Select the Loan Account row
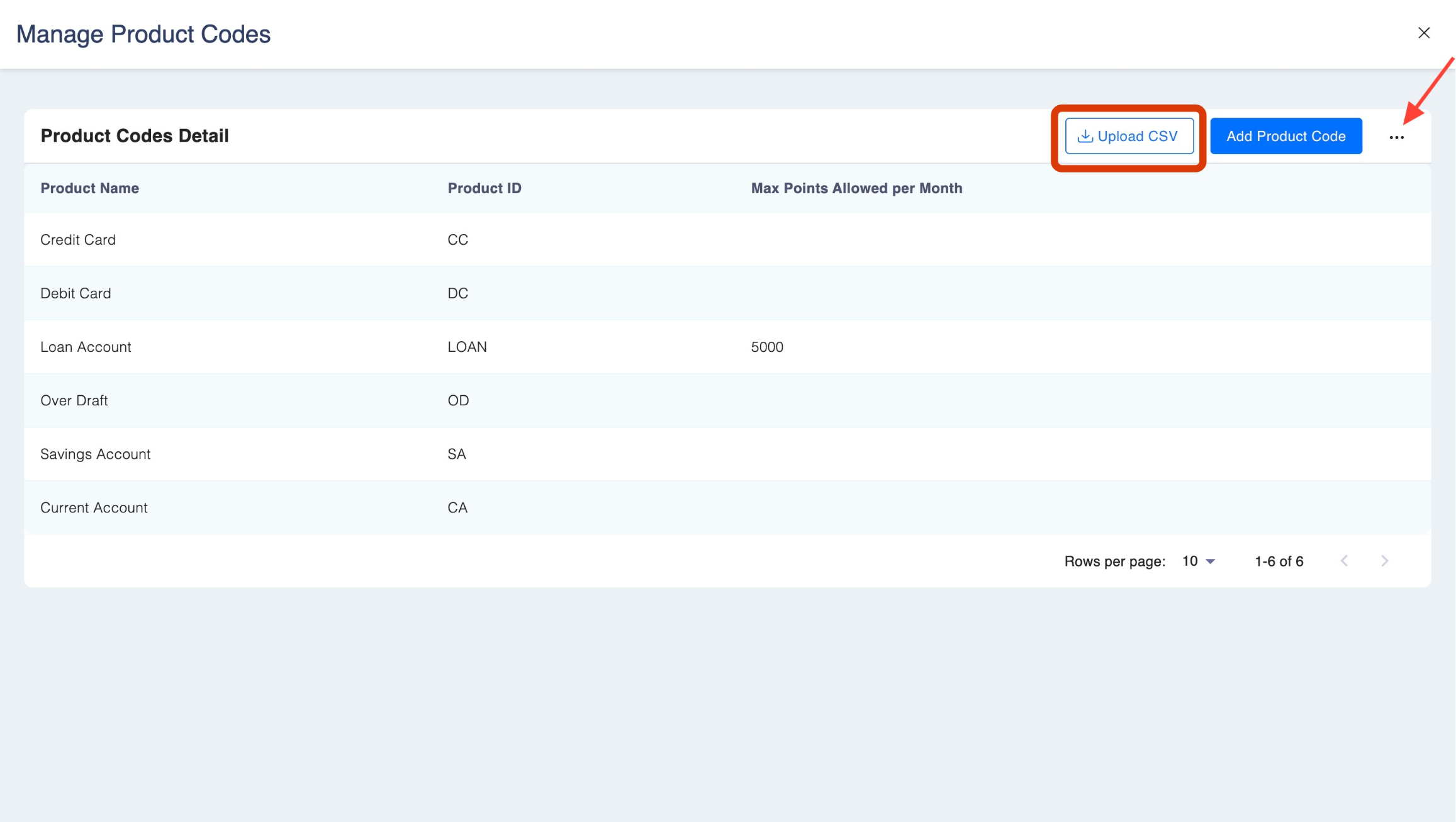The width and height of the screenshot is (1456, 822). (x=86, y=347)
